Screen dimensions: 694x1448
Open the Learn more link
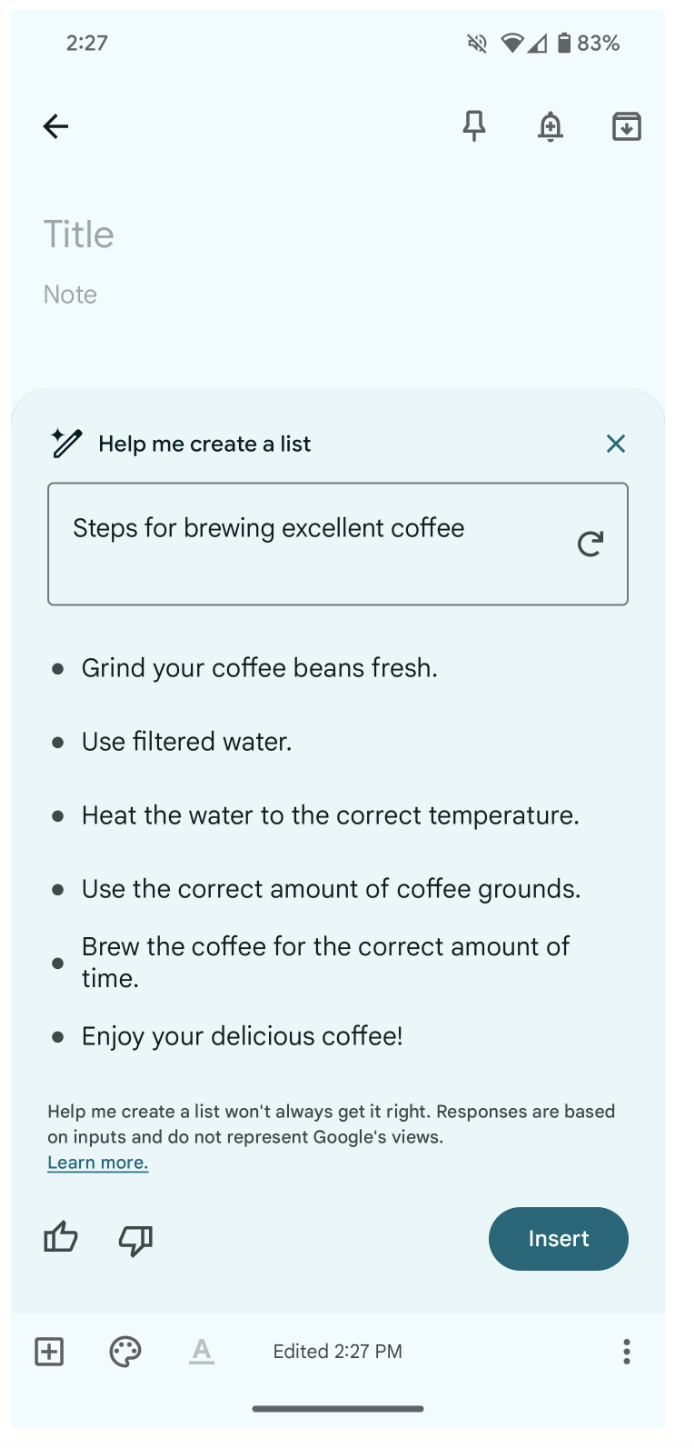click(x=98, y=1163)
